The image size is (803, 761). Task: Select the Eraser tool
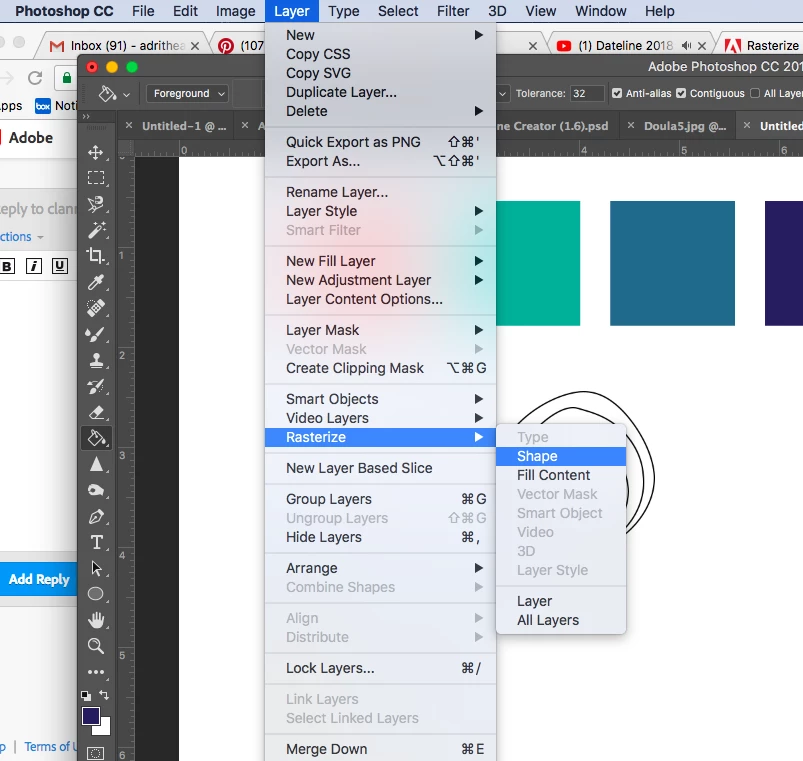click(96, 412)
